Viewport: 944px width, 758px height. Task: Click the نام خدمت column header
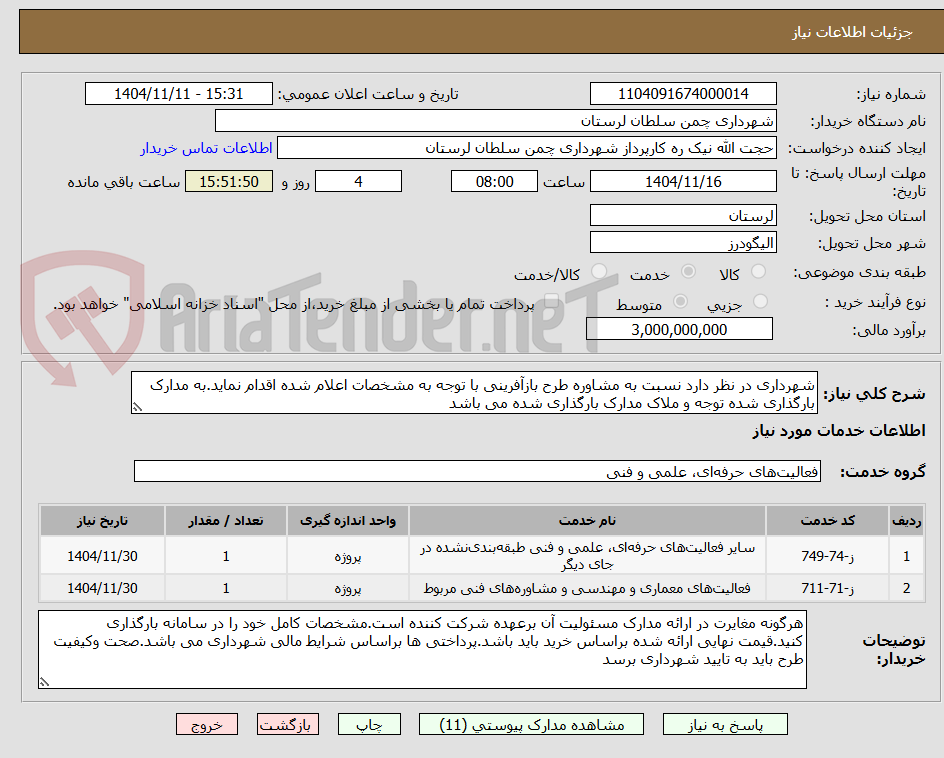coord(587,521)
